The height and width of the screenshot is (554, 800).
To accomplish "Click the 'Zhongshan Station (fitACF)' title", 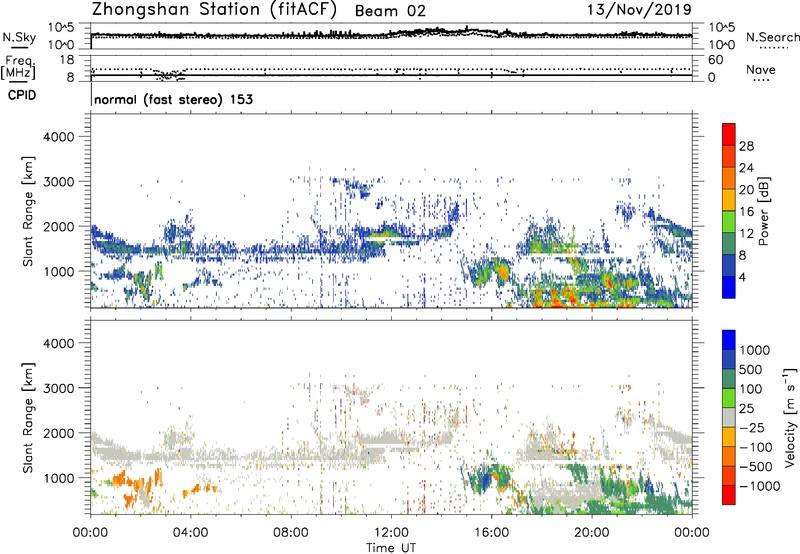I will (x=214, y=10).
